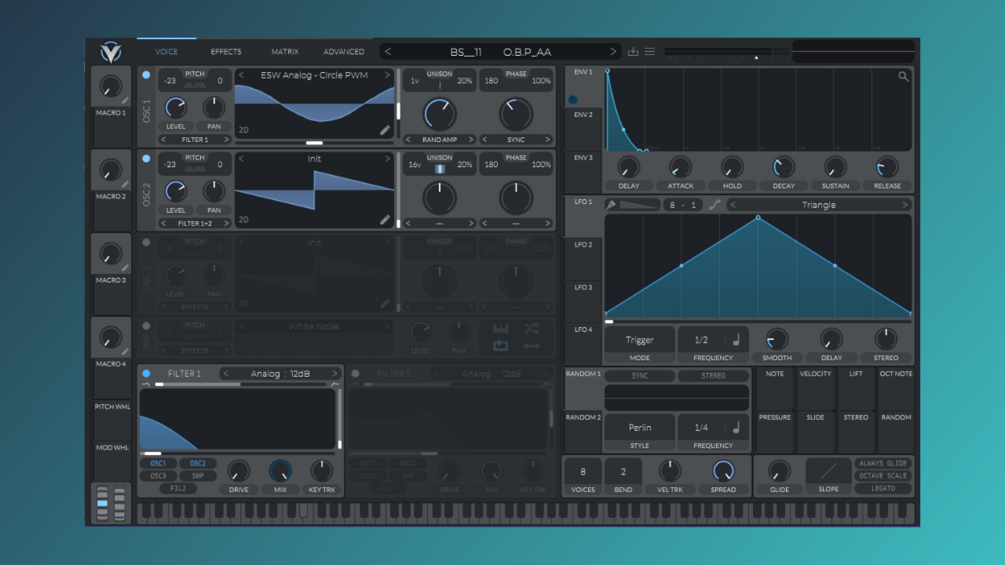The image size is (1005, 565).
Task: Click the Voices count field
Action: point(583,472)
